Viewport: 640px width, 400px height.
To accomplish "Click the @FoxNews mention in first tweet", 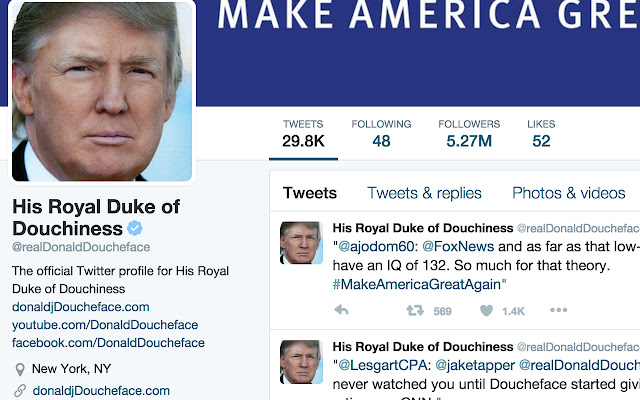I will (458, 247).
